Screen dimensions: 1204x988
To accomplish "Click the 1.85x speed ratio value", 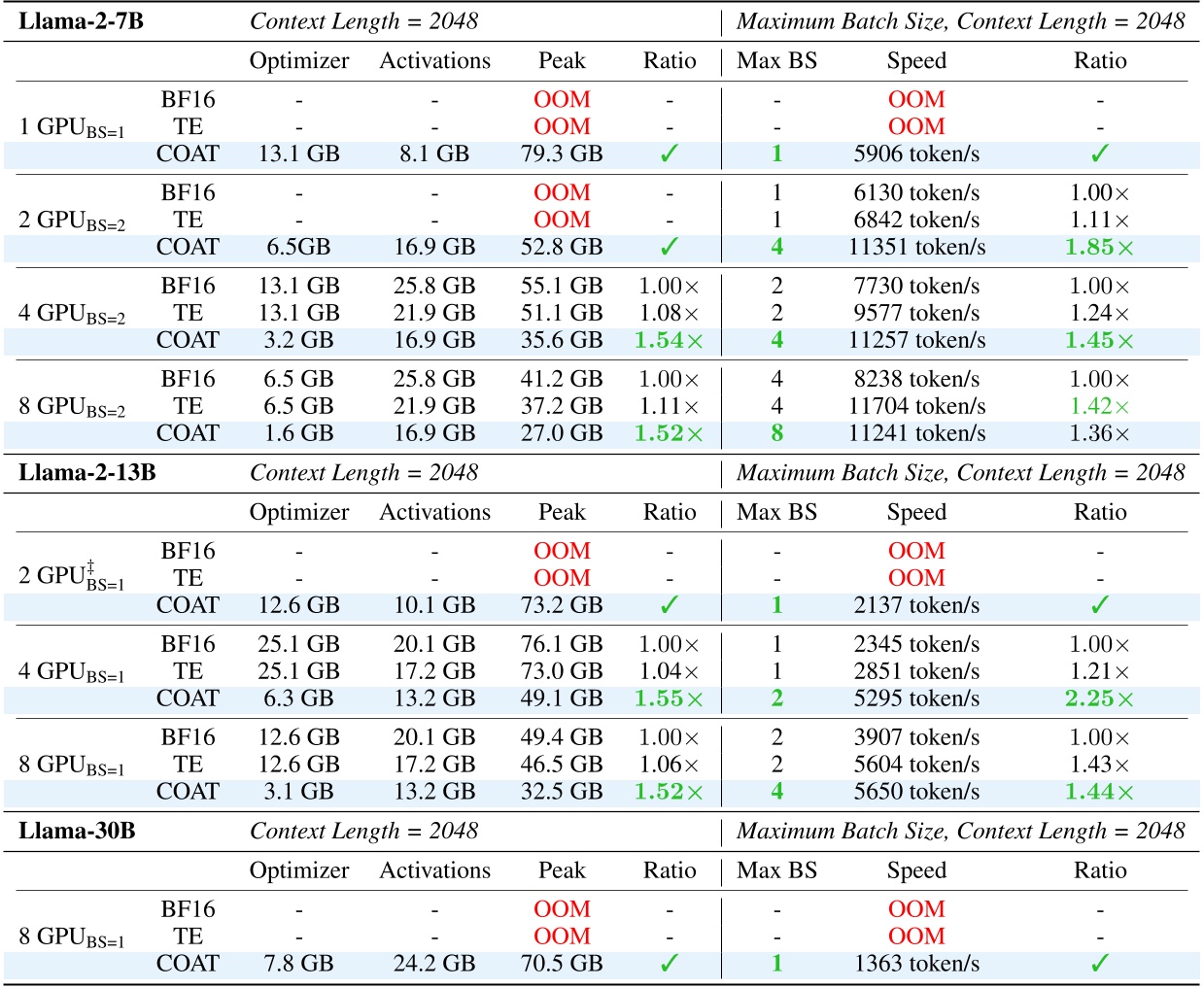I will point(1097,247).
